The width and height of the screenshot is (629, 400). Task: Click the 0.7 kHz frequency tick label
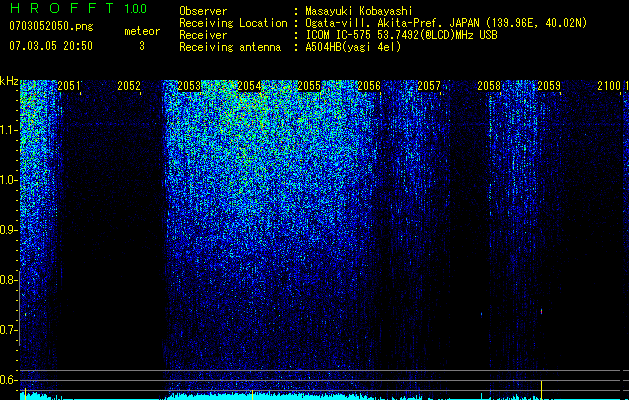click(x=8, y=330)
